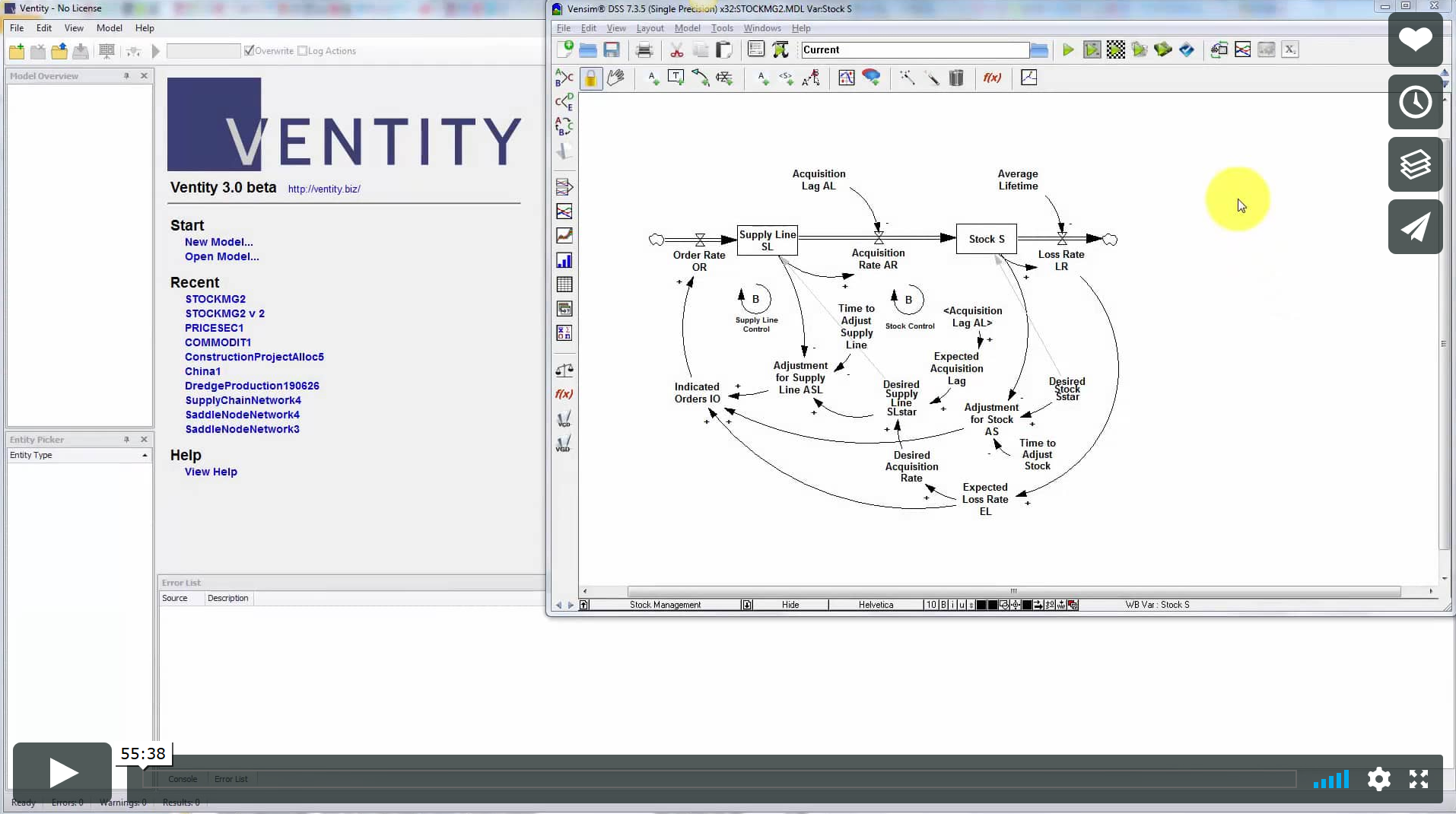Select the Box Variable (Level) tool
The height and width of the screenshot is (814, 1456).
pyautogui.click(x=676, y=78)
